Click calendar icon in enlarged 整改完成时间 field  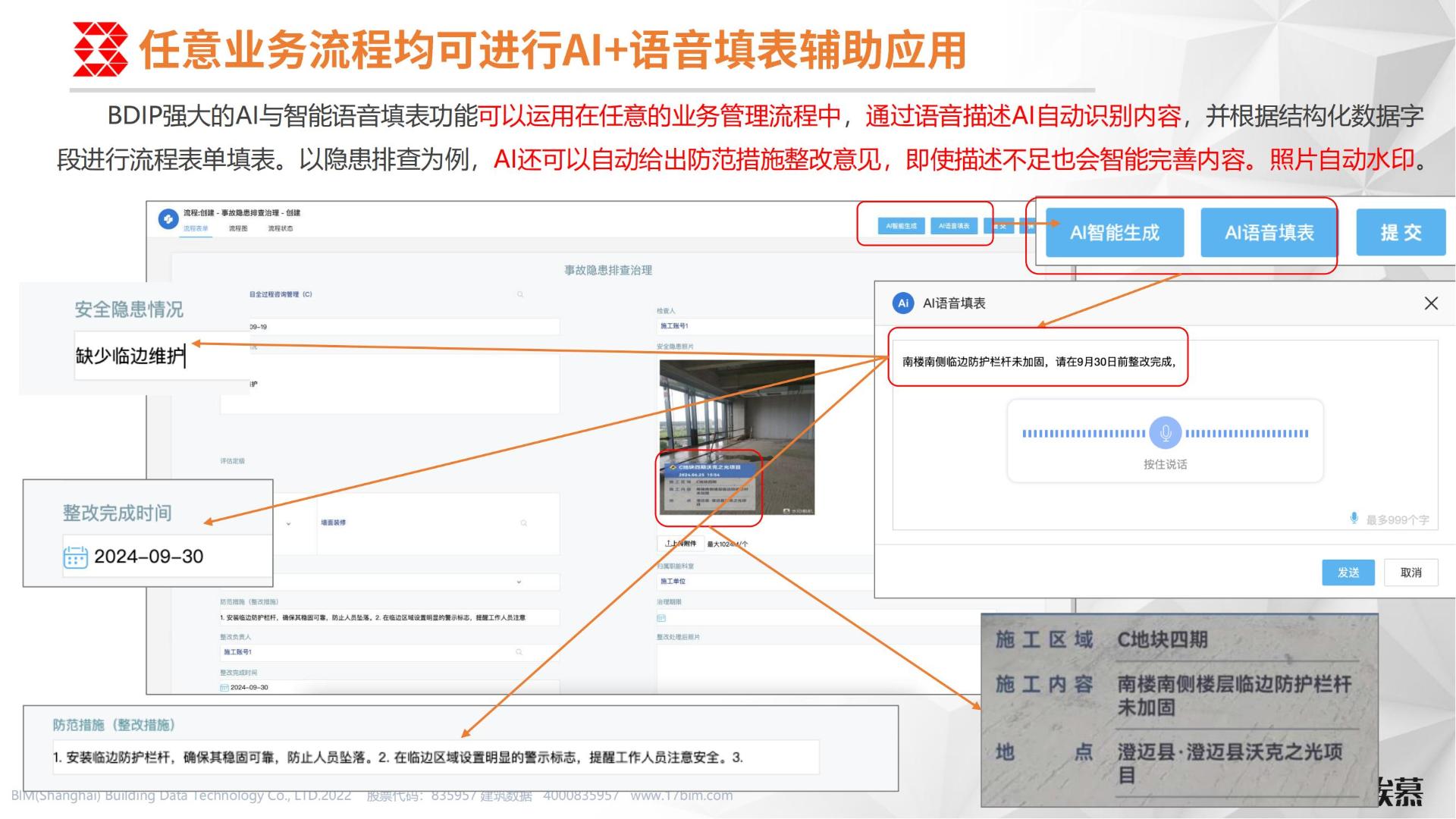pyautogui.click(x=75, y=557)
